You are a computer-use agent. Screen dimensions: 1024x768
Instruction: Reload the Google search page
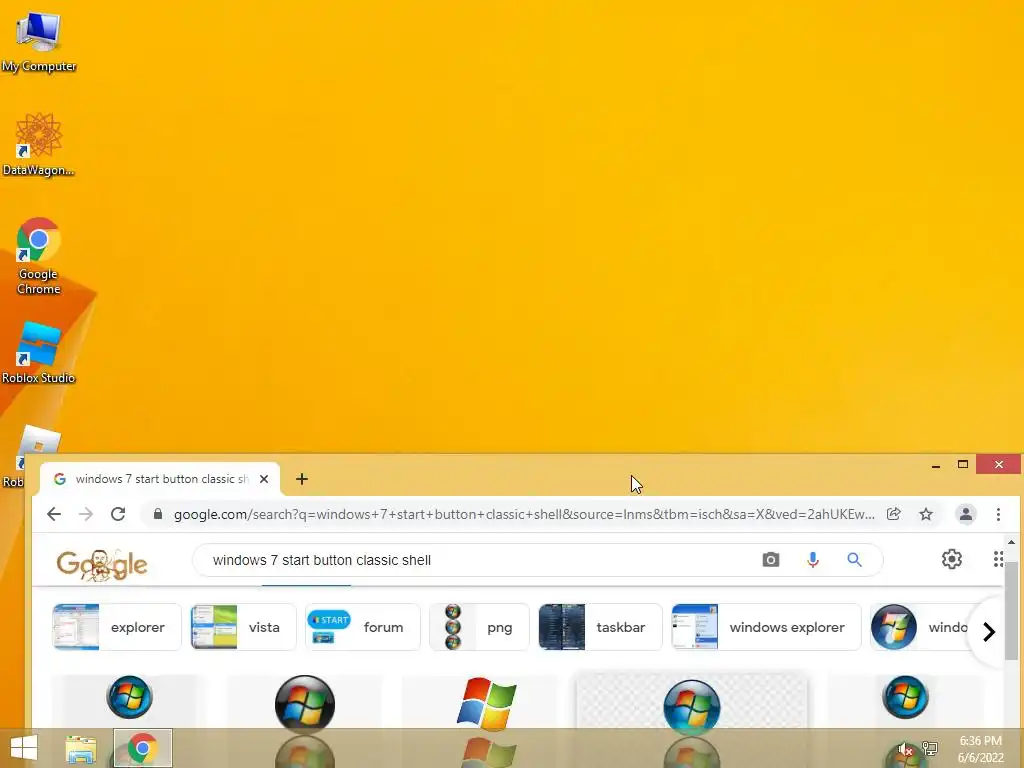pos(118,514)
